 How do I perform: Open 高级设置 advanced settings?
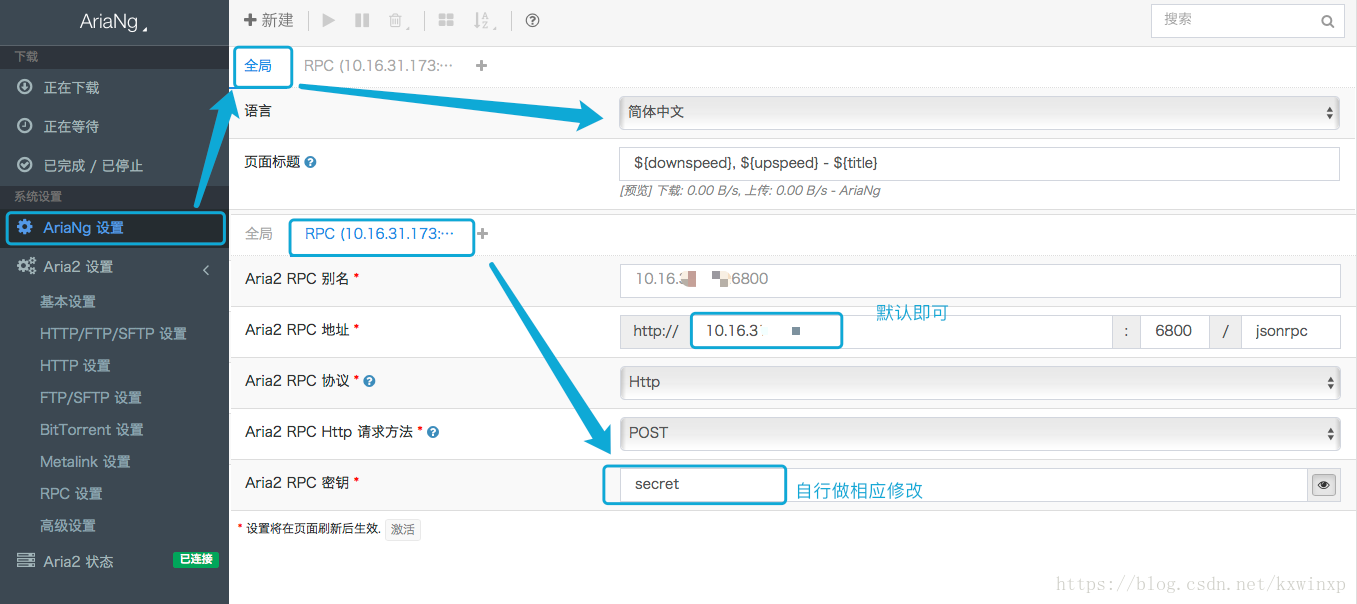[x=68, y=526]
